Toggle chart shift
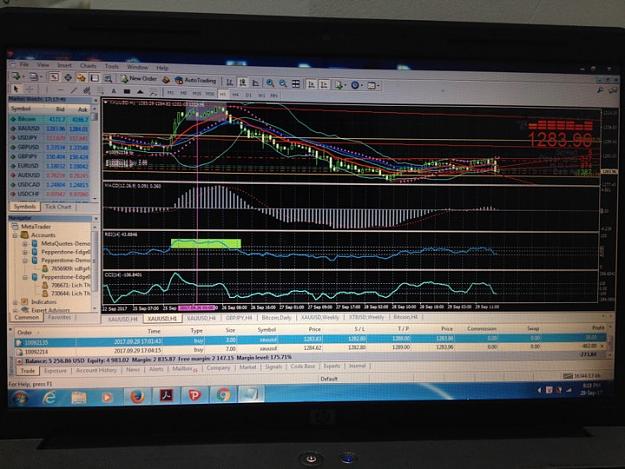This screenshot has width=625, height=469. coord(324,84)
